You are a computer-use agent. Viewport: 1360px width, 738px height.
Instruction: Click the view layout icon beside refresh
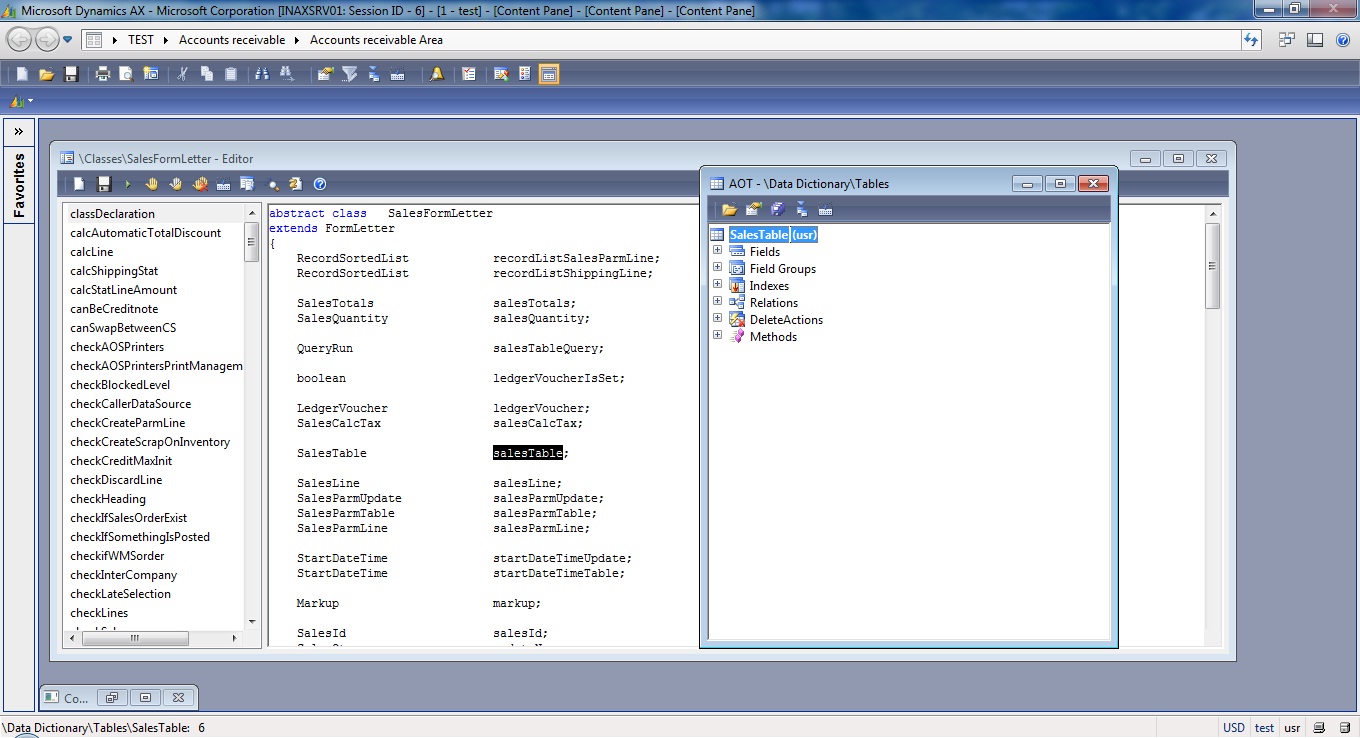click(x=1286, y=40)
